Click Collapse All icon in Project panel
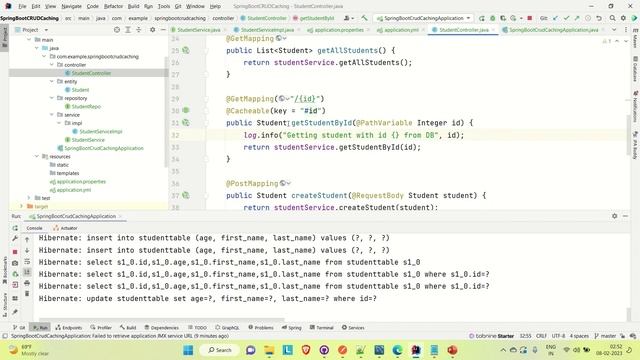 click(x=138, y=30)
